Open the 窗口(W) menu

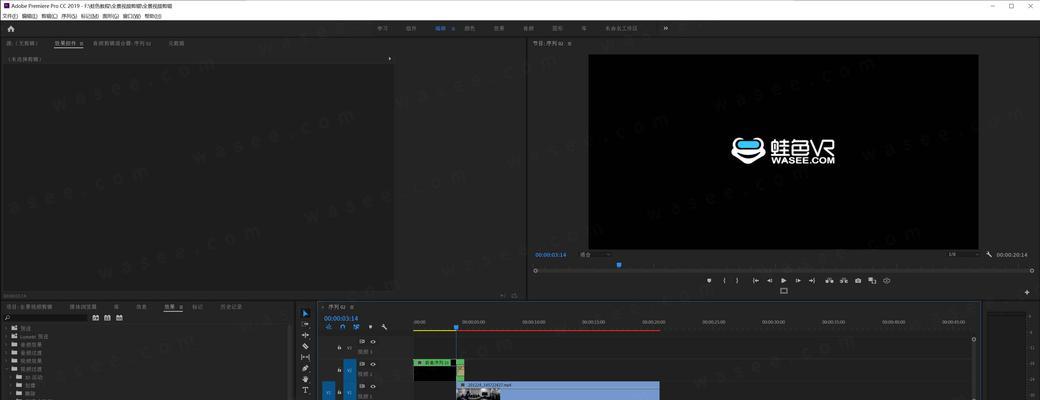click(131, 15)
